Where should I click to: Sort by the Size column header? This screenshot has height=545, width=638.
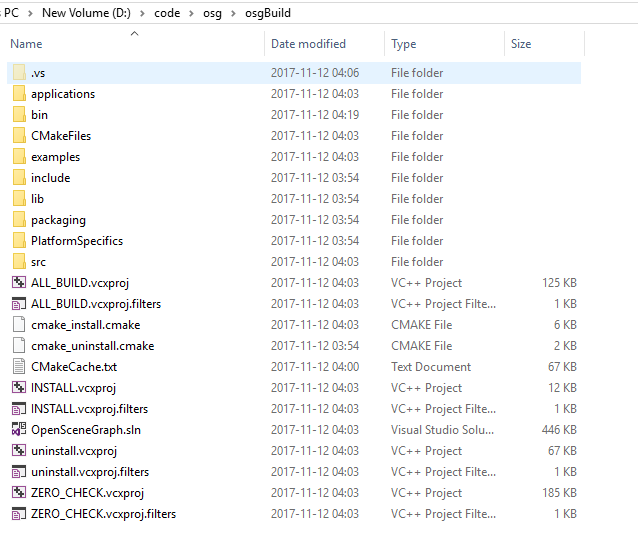[521, 44]
